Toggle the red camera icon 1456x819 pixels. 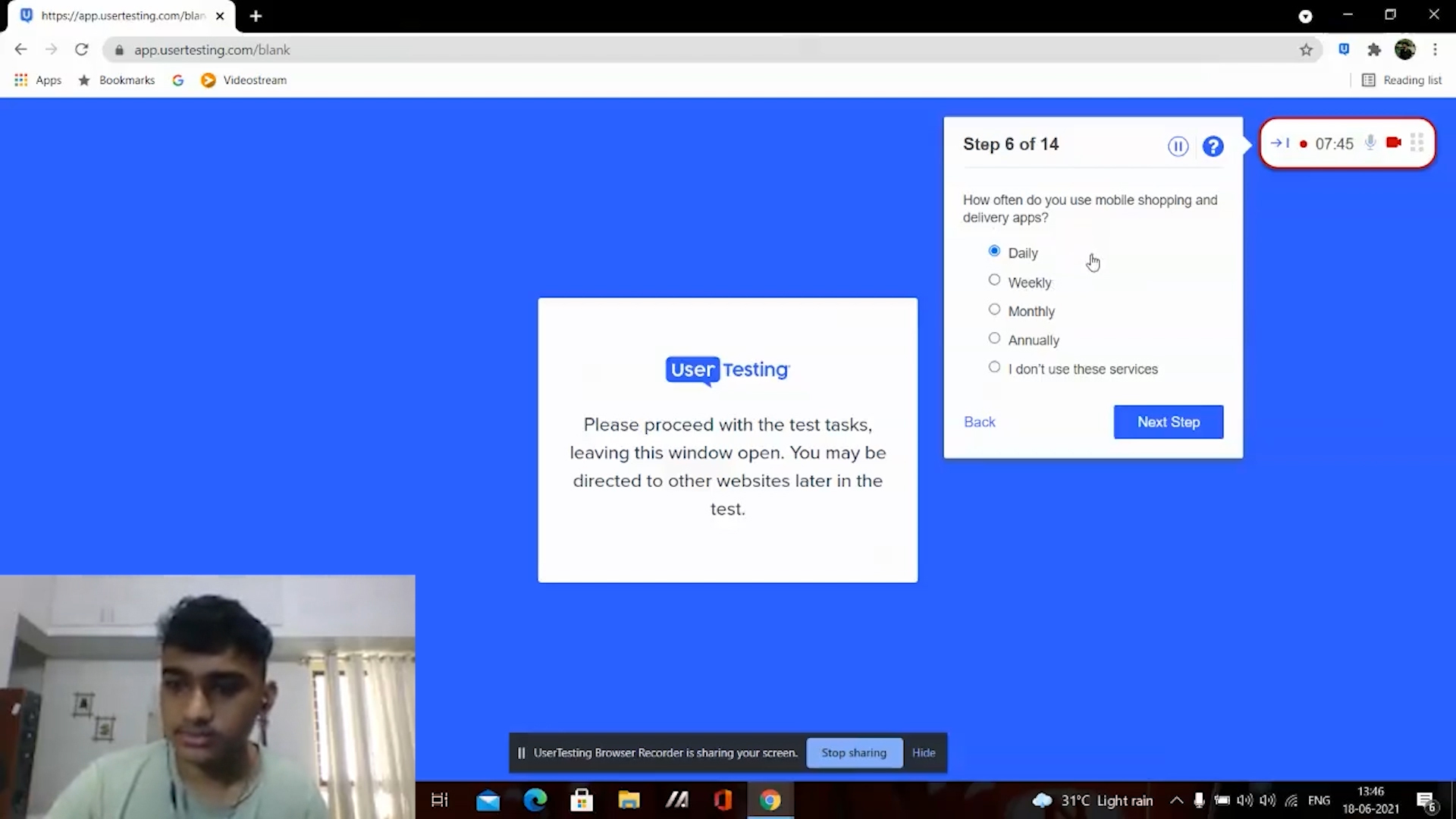pyautogui.click(x=1393, y=143)
